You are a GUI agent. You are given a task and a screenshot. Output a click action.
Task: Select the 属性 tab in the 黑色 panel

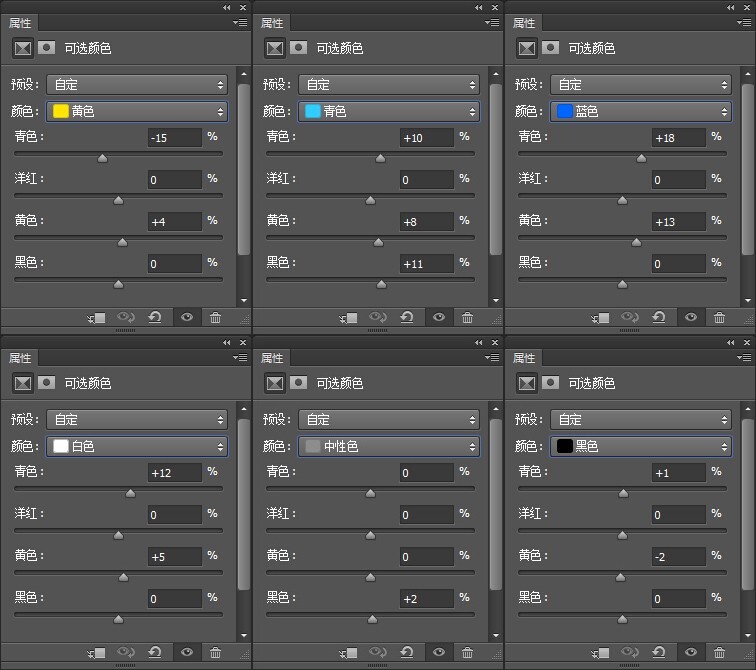(524, 358)
